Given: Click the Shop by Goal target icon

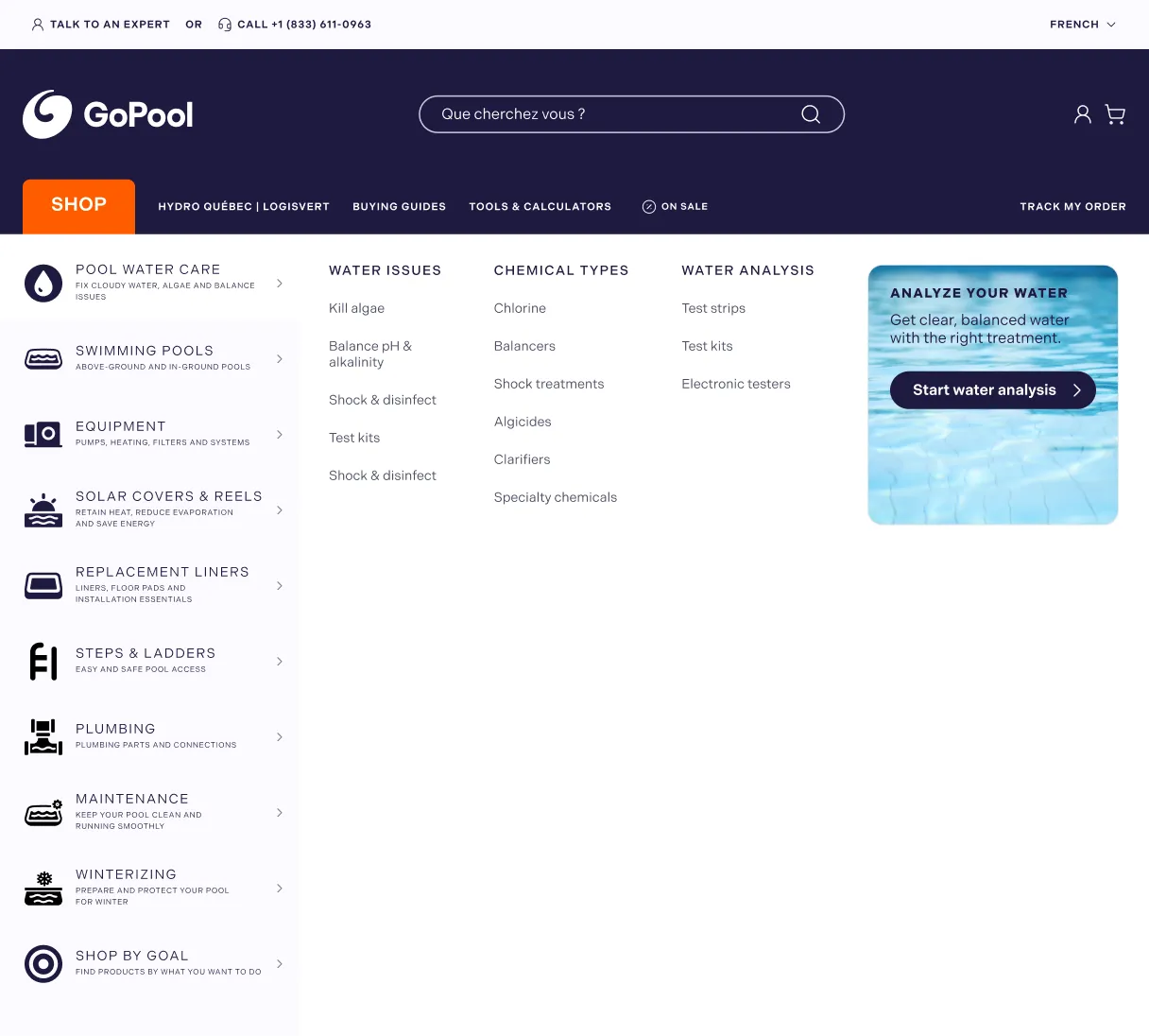Looking at the screenshot, I should tap(43, 964).
